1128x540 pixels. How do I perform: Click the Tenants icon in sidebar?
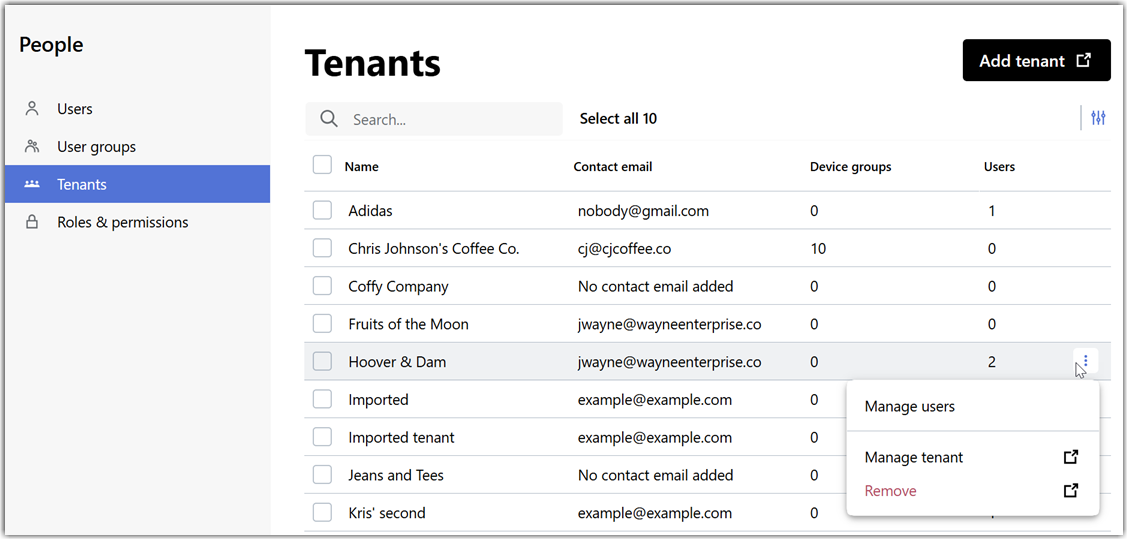click(x=32, y=185)
